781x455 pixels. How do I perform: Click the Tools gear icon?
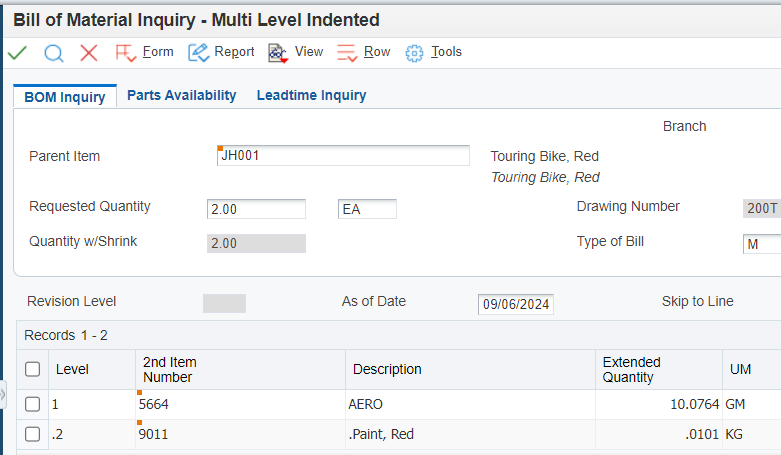tap(414, 53)
